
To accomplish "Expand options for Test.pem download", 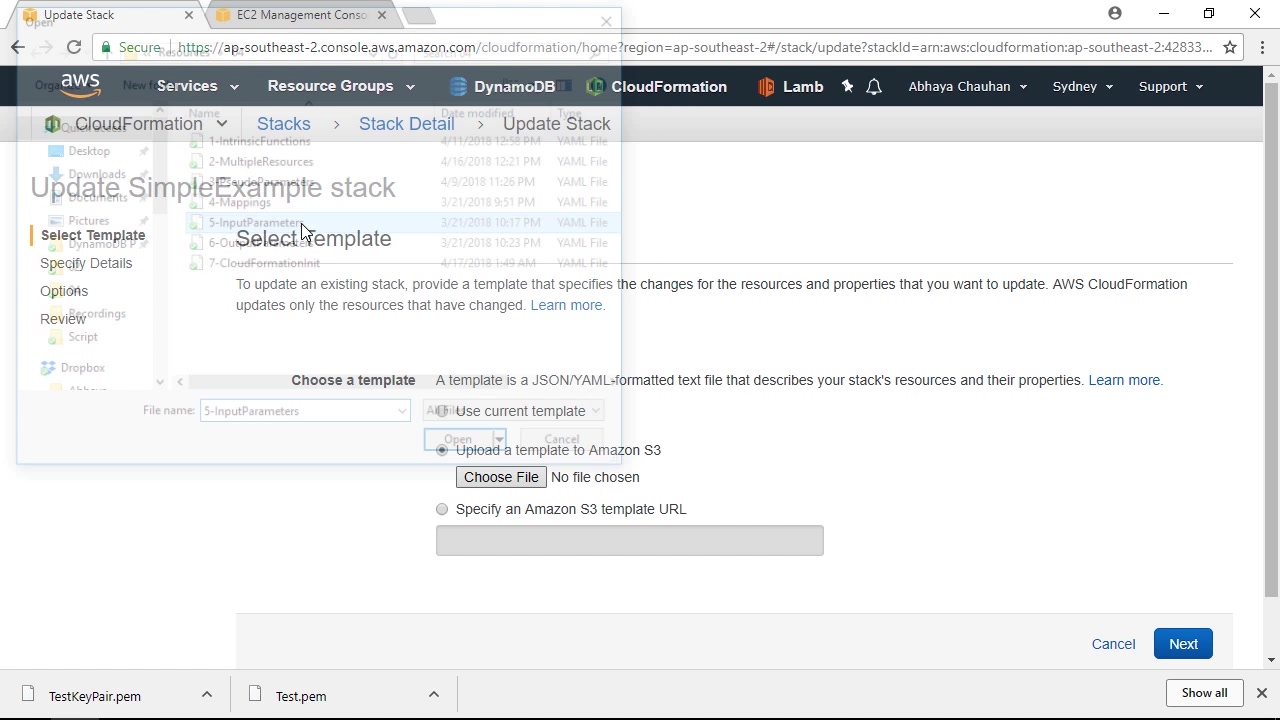I will (434, 695).
